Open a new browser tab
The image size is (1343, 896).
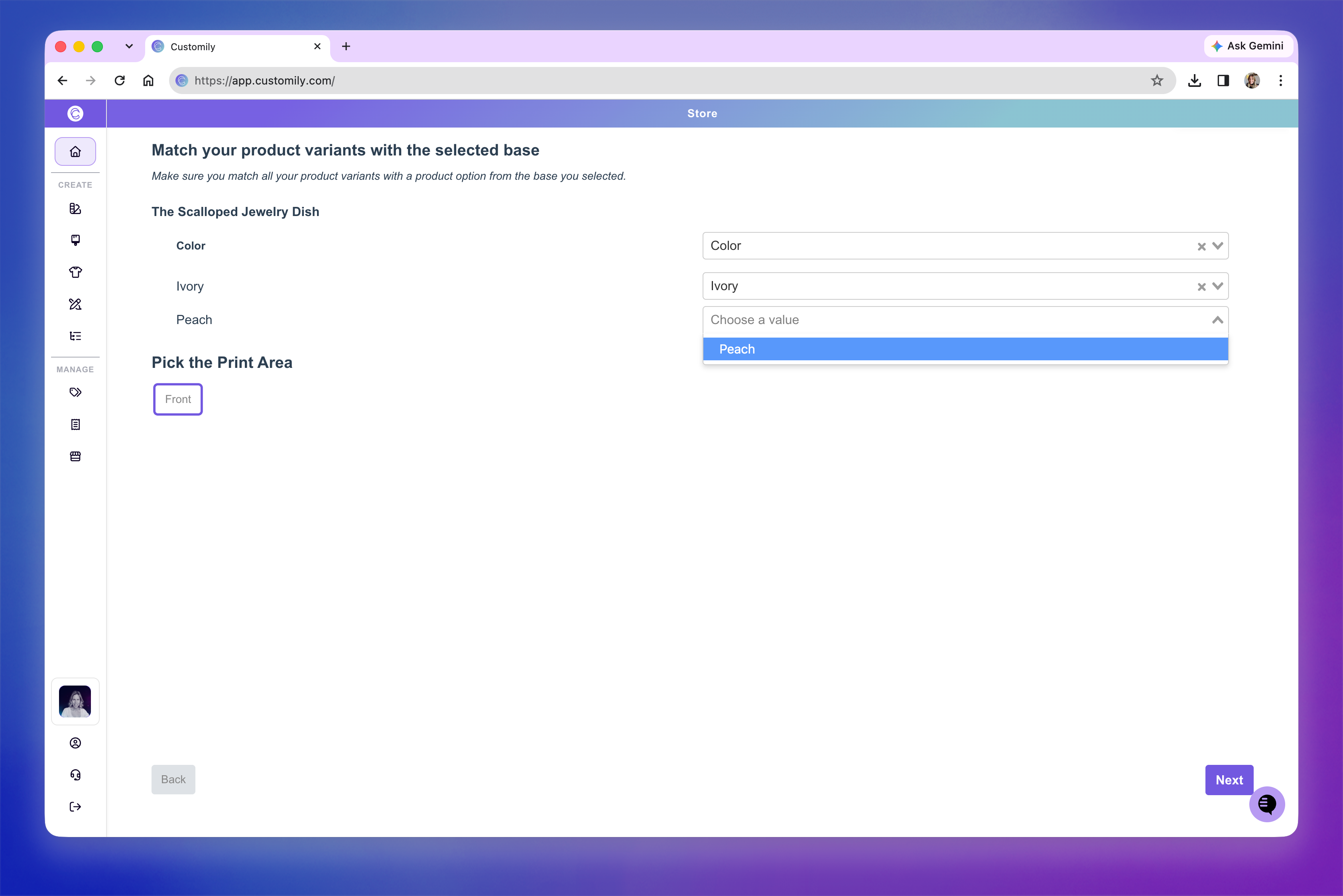click(346, 46)
